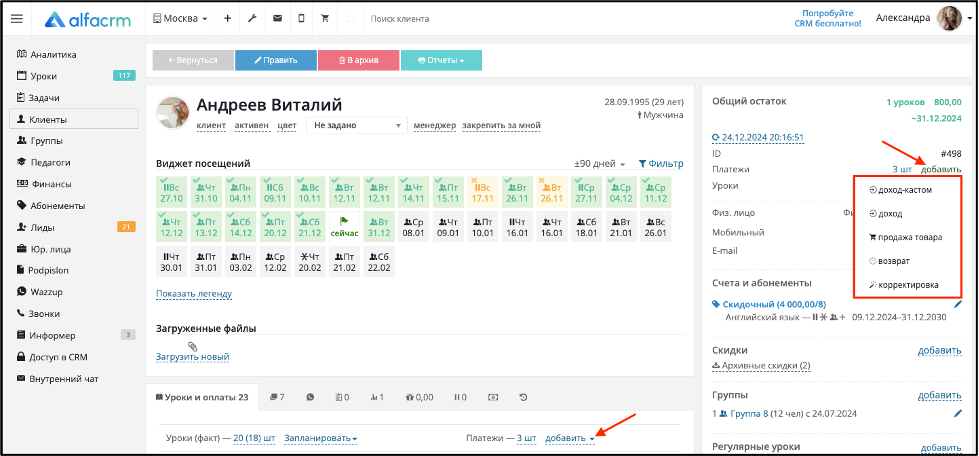Open visit cell Вс 27.10
Image resolution: width=979 pixels, height=456 pixels.
(x=172, y=192)
